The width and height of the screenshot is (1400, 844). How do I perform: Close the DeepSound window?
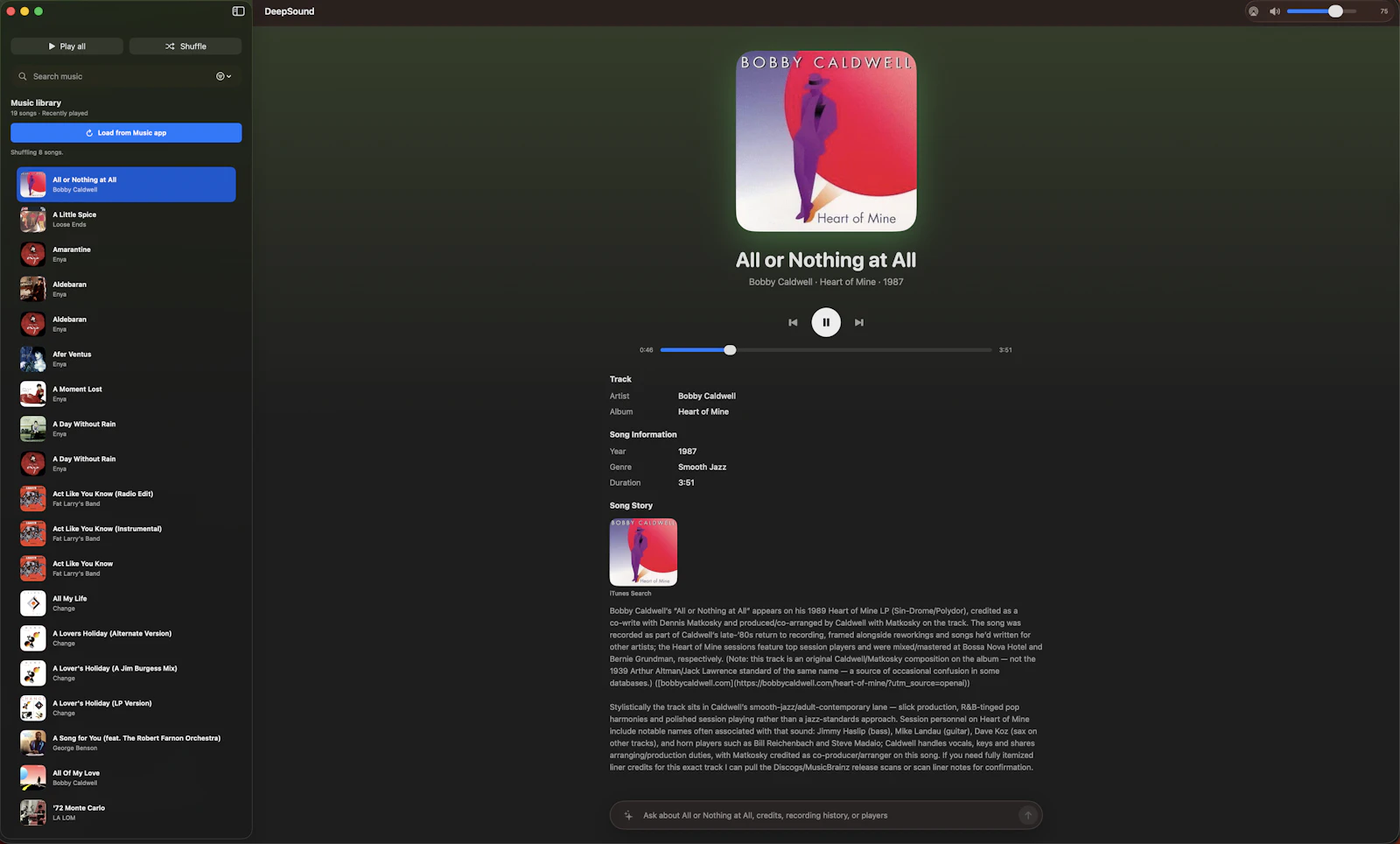pyautogui.click(x=10, y=11)
